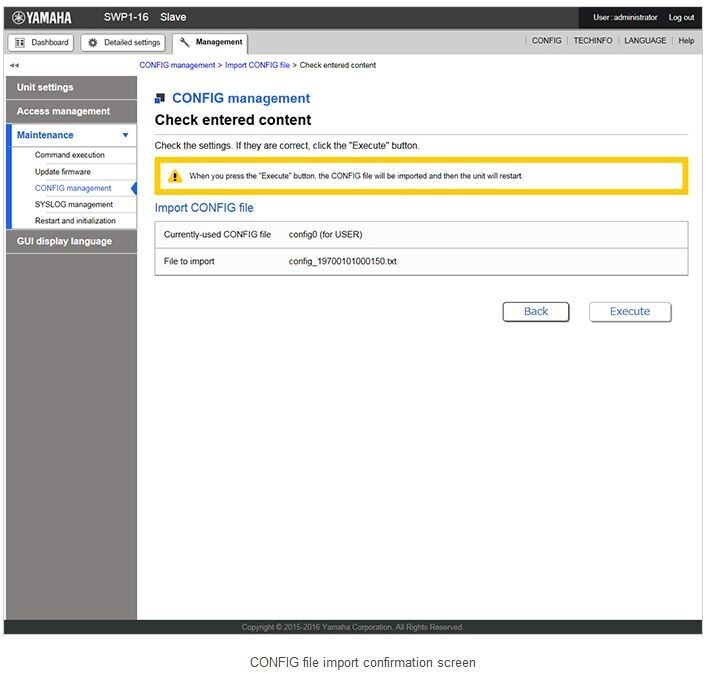Click the Import CONFIG file heading

204,208
